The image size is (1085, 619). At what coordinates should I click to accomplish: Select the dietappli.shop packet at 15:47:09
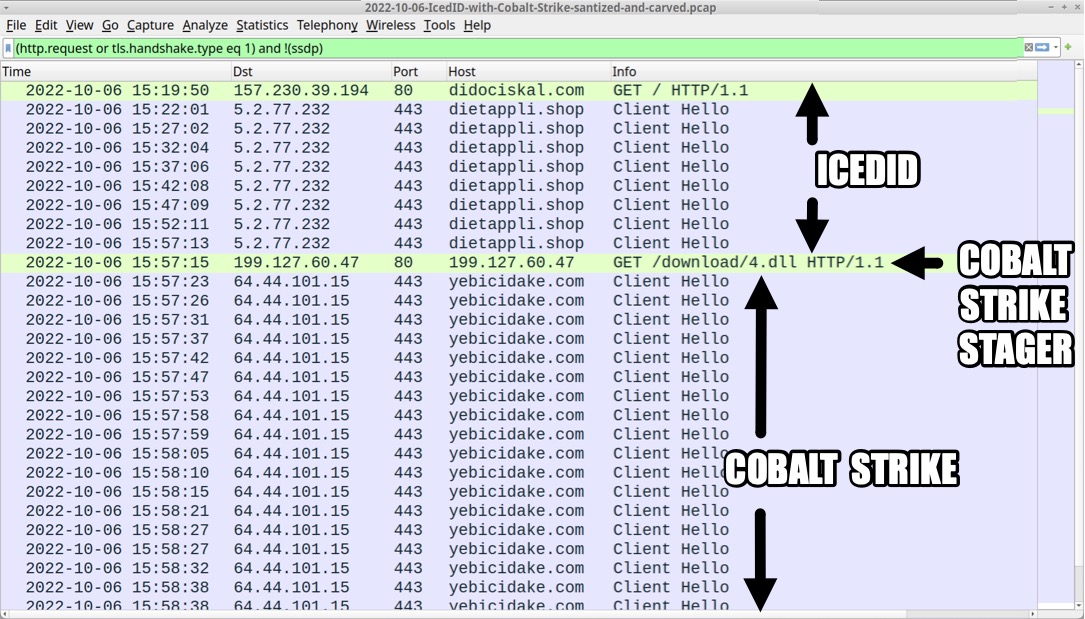click(x=518, y=205)
